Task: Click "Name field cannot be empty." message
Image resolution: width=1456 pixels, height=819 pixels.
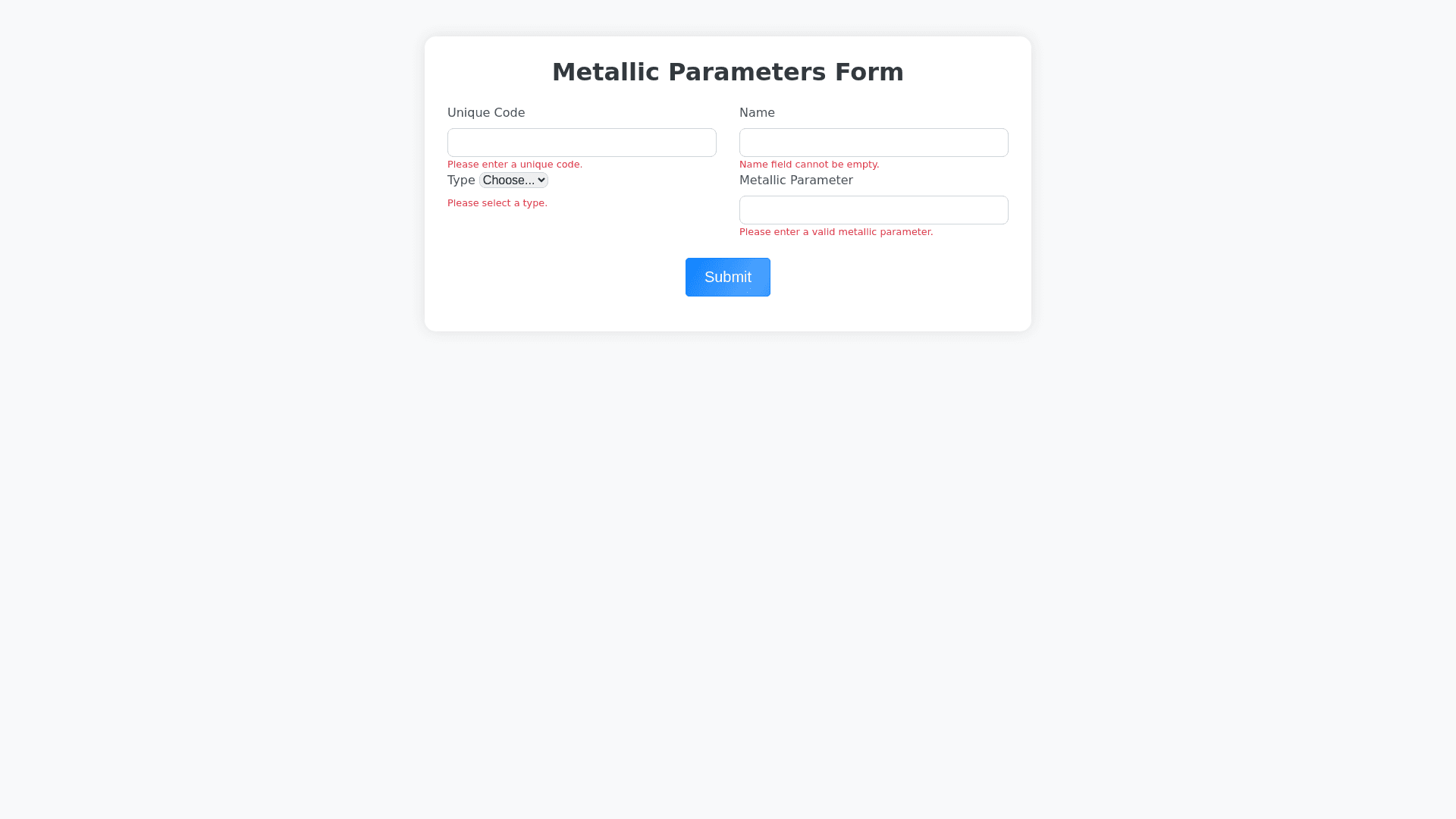Action: (809, 165)
